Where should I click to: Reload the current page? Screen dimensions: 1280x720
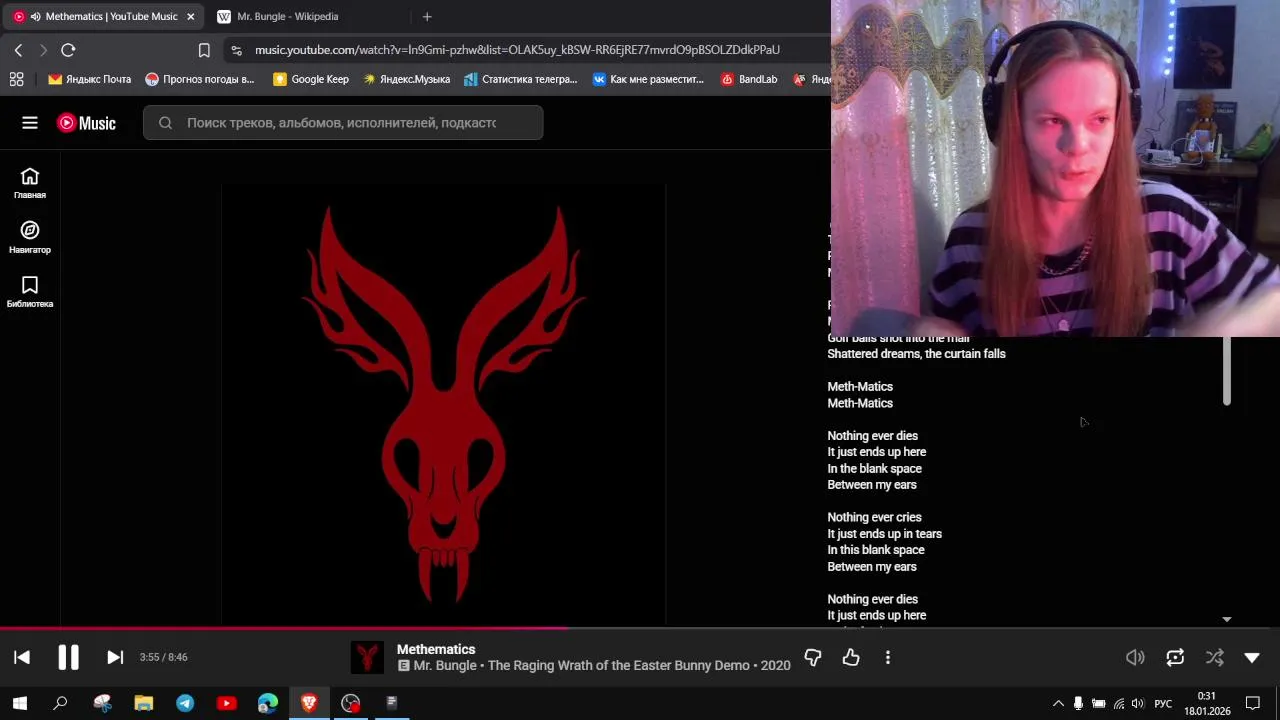pos(68,50)
